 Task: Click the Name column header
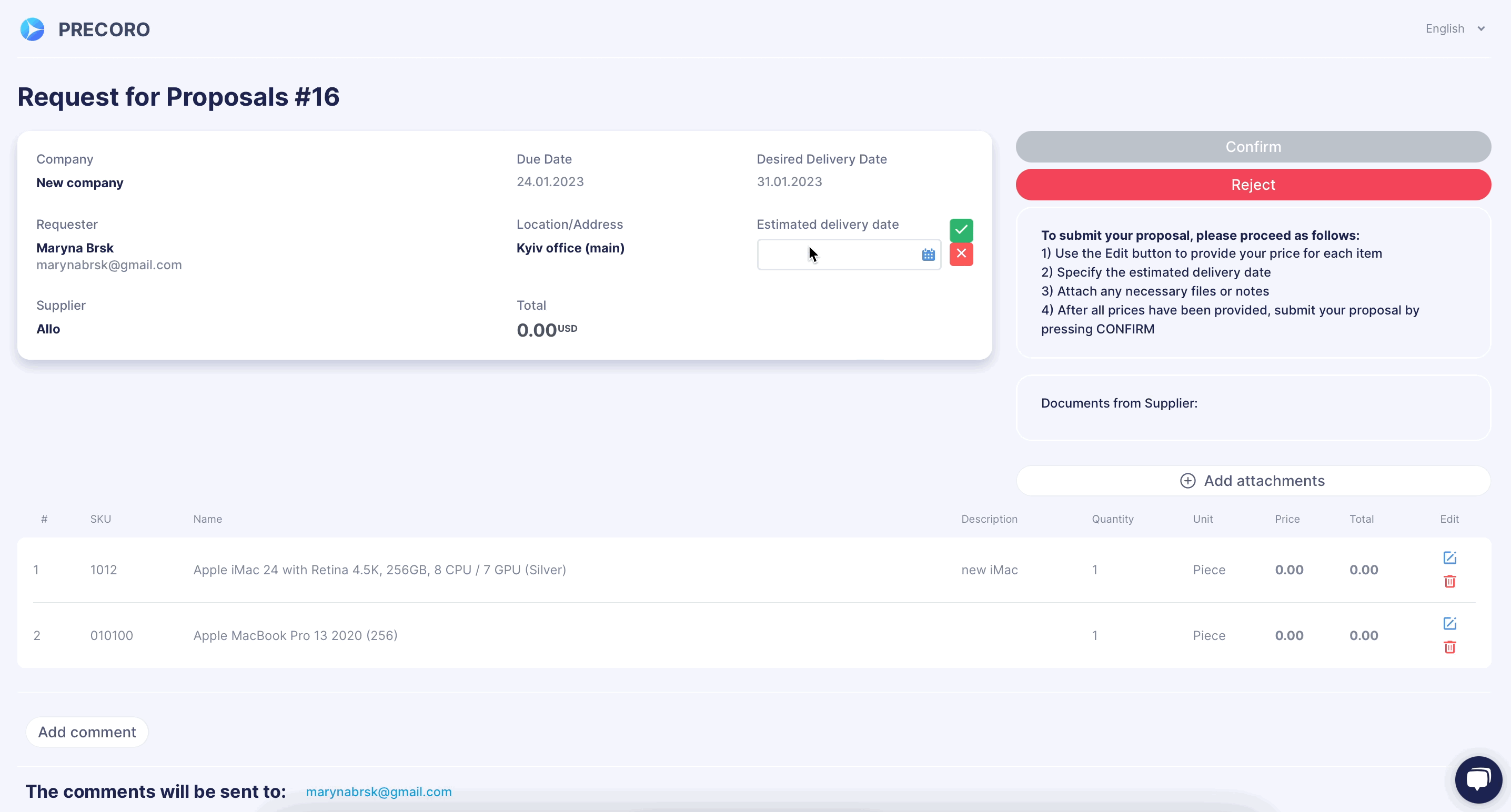click(x=208, y=519)
